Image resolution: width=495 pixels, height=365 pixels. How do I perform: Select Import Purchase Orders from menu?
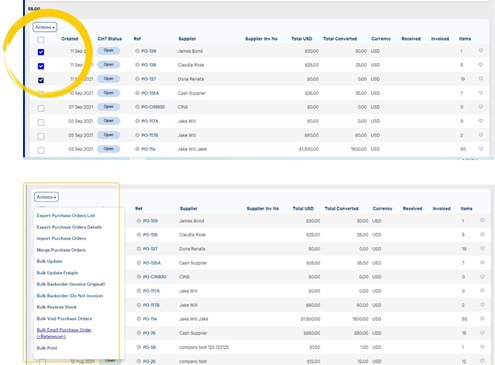[61, 238]
